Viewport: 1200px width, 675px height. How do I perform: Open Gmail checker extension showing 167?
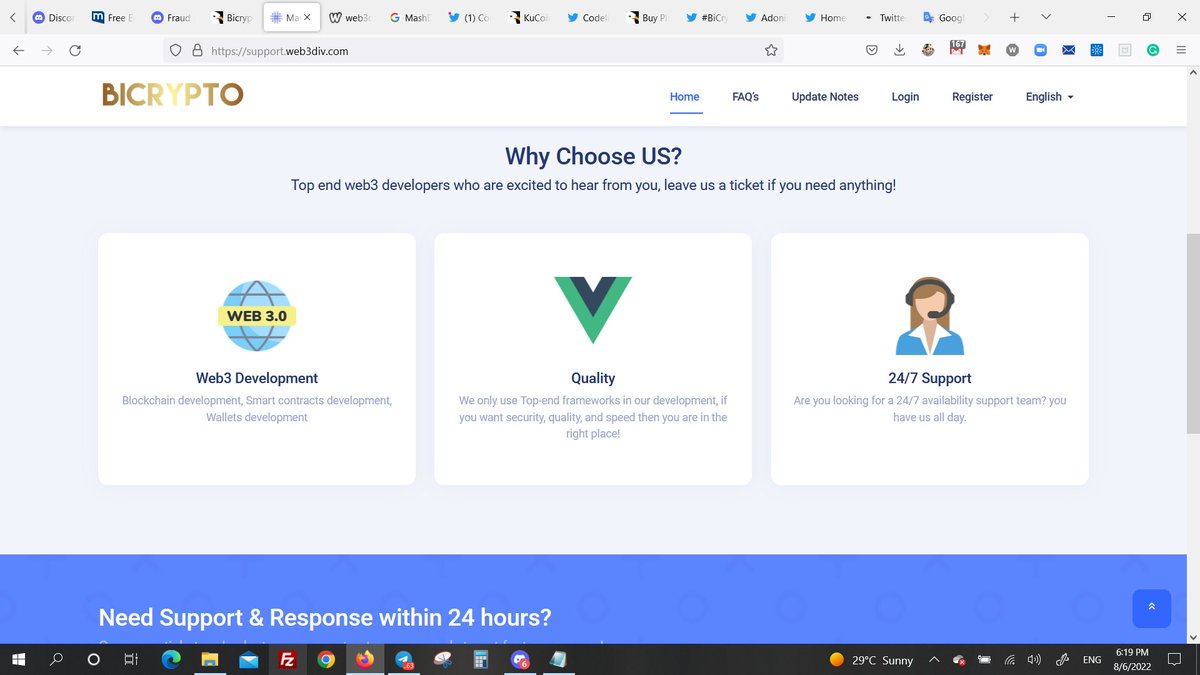[x=956, y=48]
